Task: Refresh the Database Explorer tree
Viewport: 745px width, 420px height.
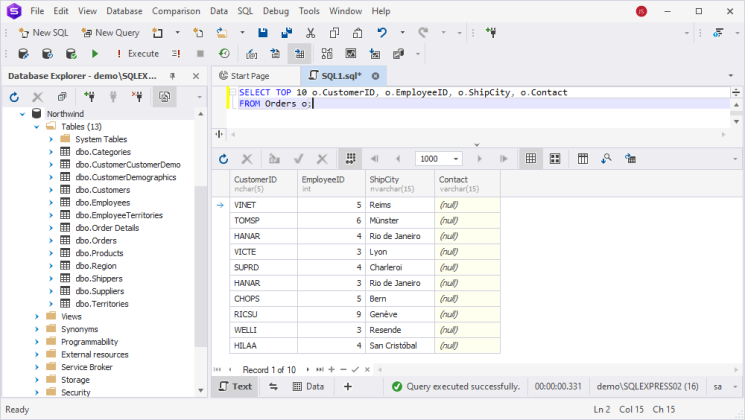Action: (x=14, y=97)
